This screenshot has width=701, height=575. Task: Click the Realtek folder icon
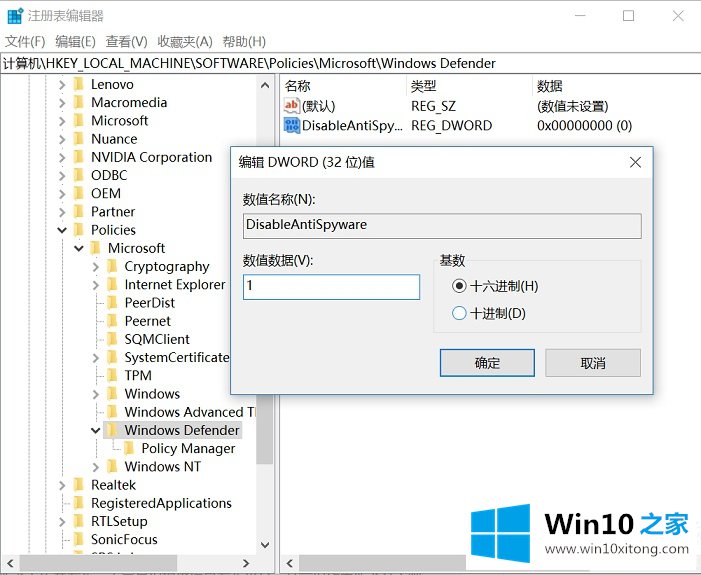coord(79,485)
